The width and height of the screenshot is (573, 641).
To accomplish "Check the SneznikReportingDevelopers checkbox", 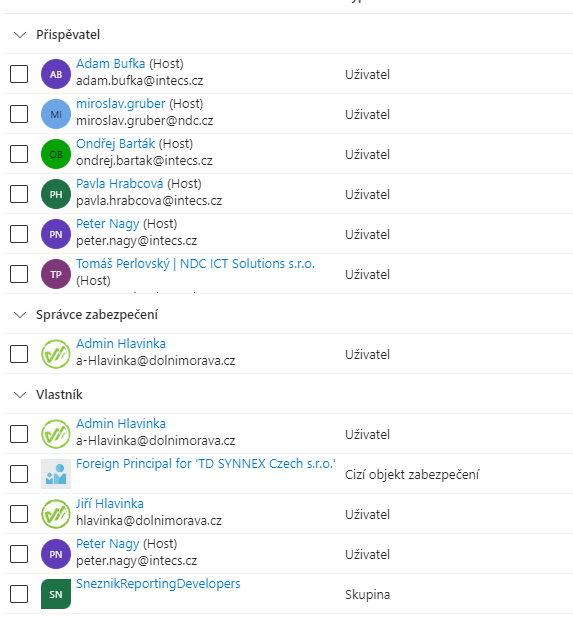I will coord(19,594).
